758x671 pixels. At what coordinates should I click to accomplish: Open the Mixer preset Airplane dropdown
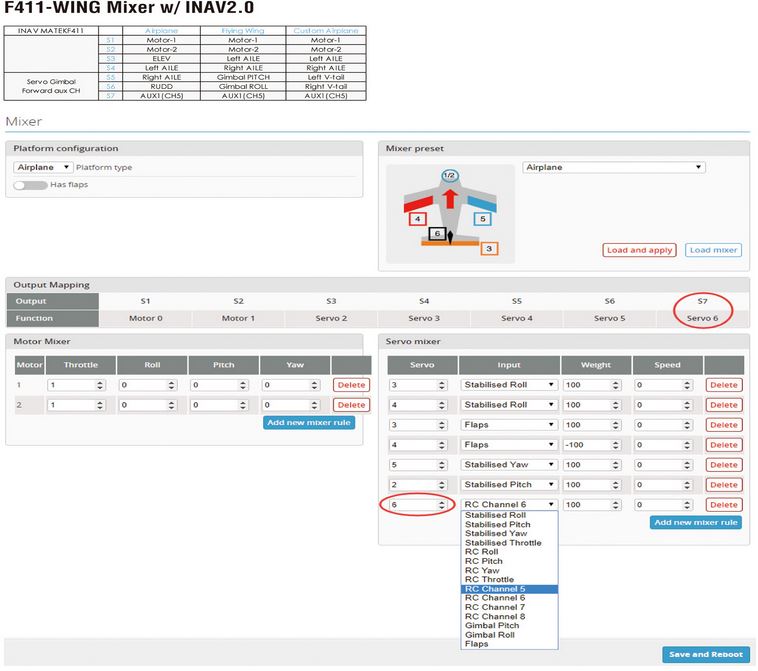[x=614, y=167]
